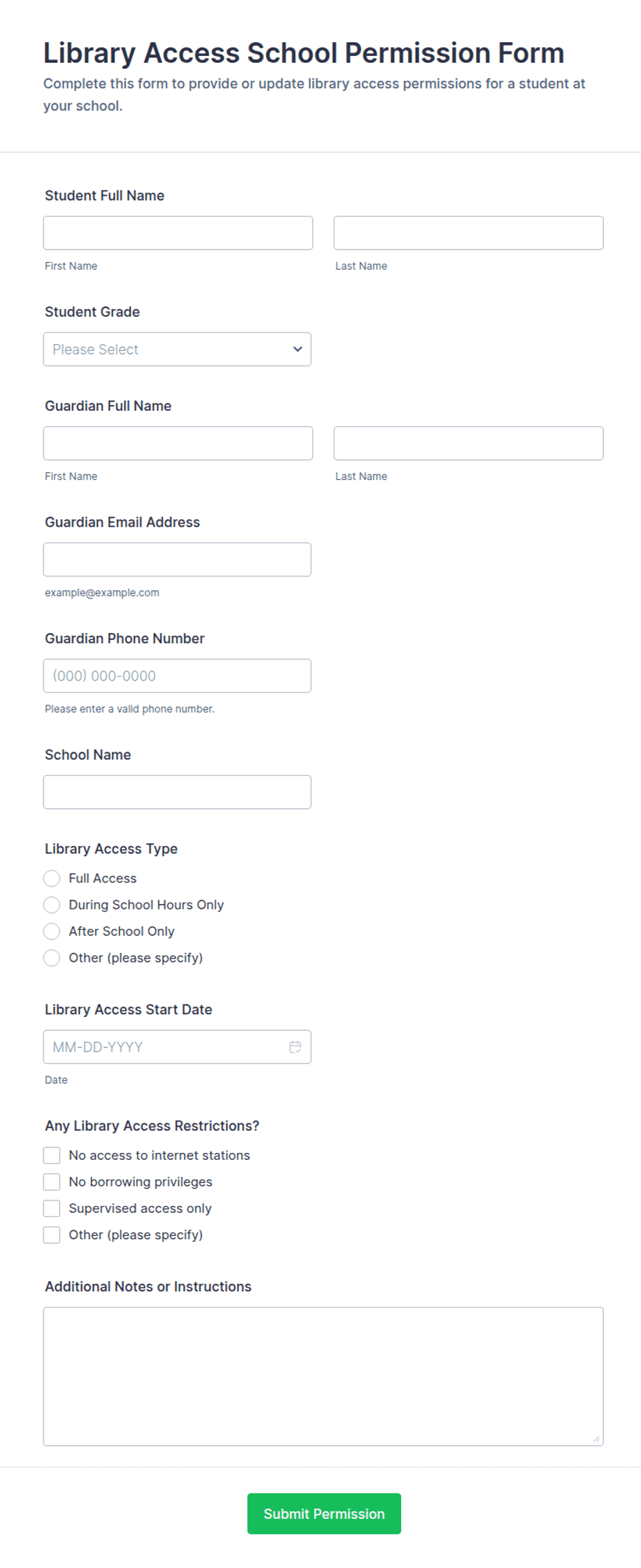The width and height of the screenshot is (641, 1568).
Task: Check No access to internet stations
Action: click(x=52, y=1155)
